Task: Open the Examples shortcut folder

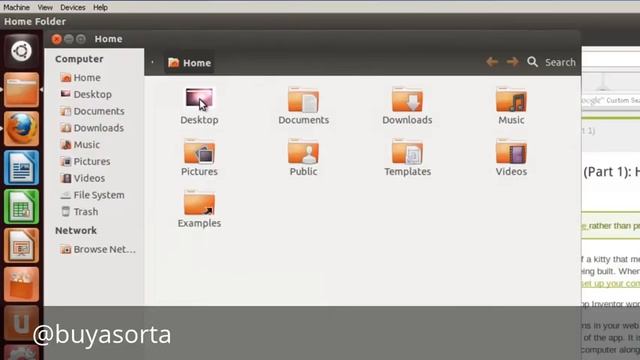Action: click(199, 203)
